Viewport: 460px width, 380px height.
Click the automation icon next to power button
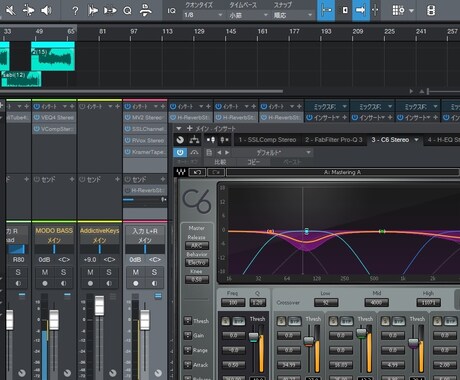click(194, 153)
